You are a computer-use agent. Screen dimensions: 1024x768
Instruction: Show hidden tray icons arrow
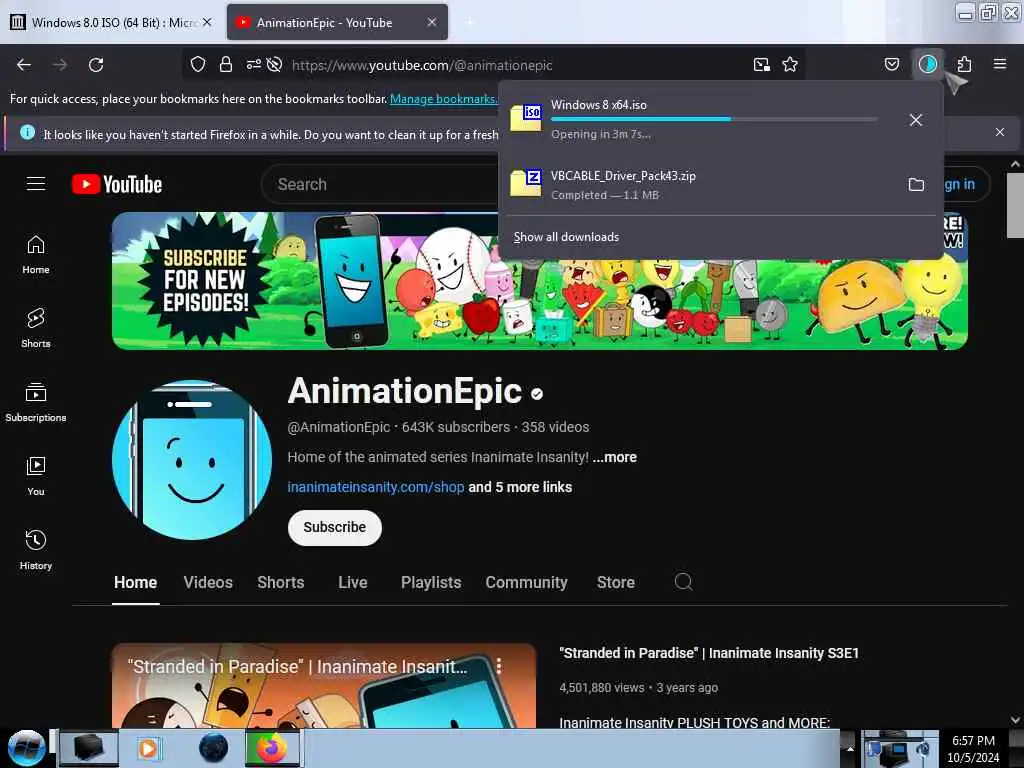[850, 748]
